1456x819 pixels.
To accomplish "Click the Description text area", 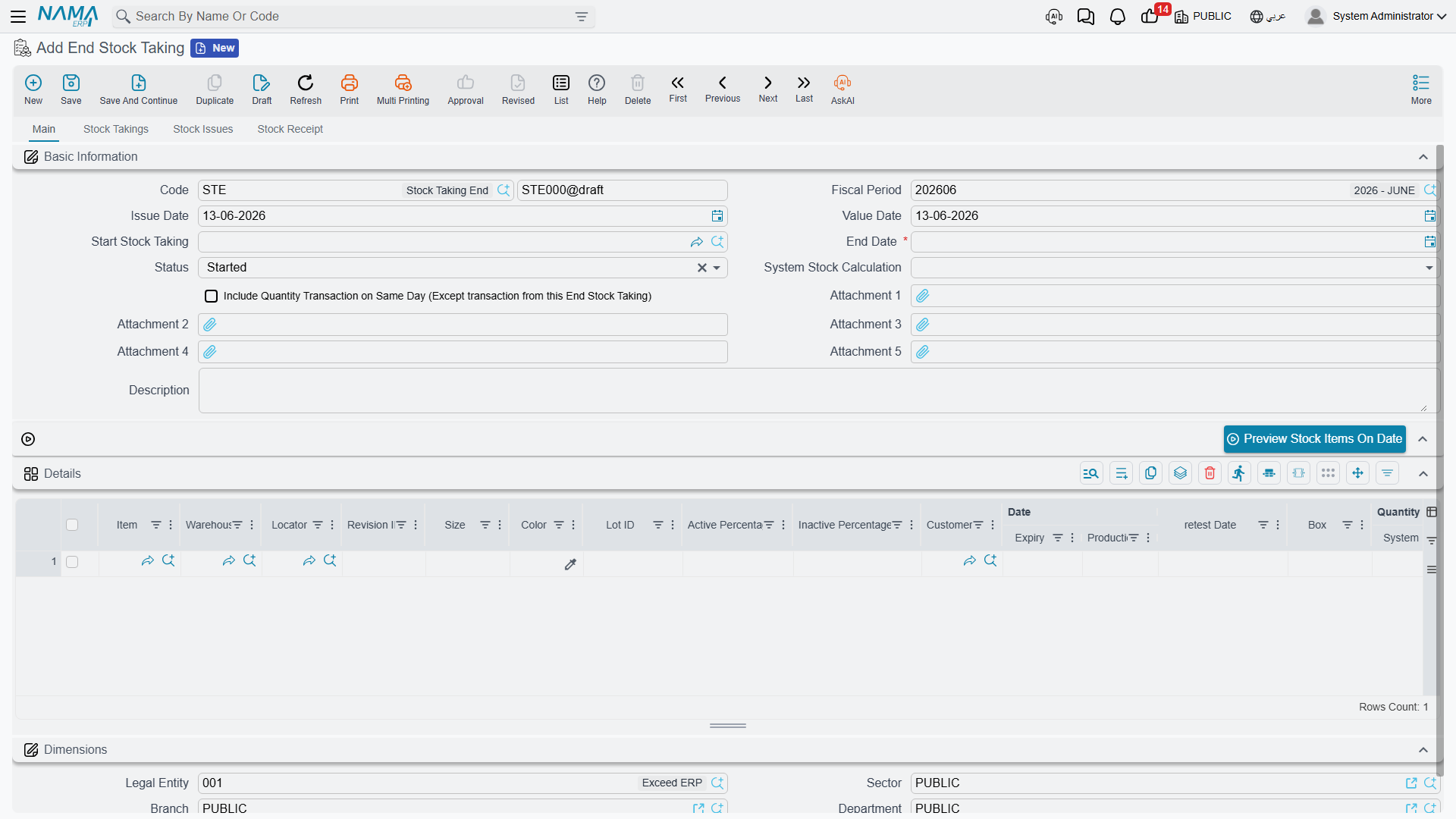I will [x=817, y=391].
